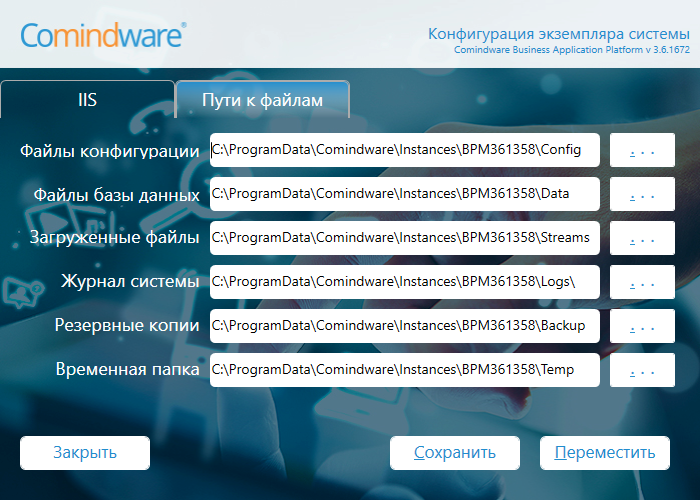Click the Файлы базы данных label
Screen dimensions: 700x500
click(x=117, y=195)
